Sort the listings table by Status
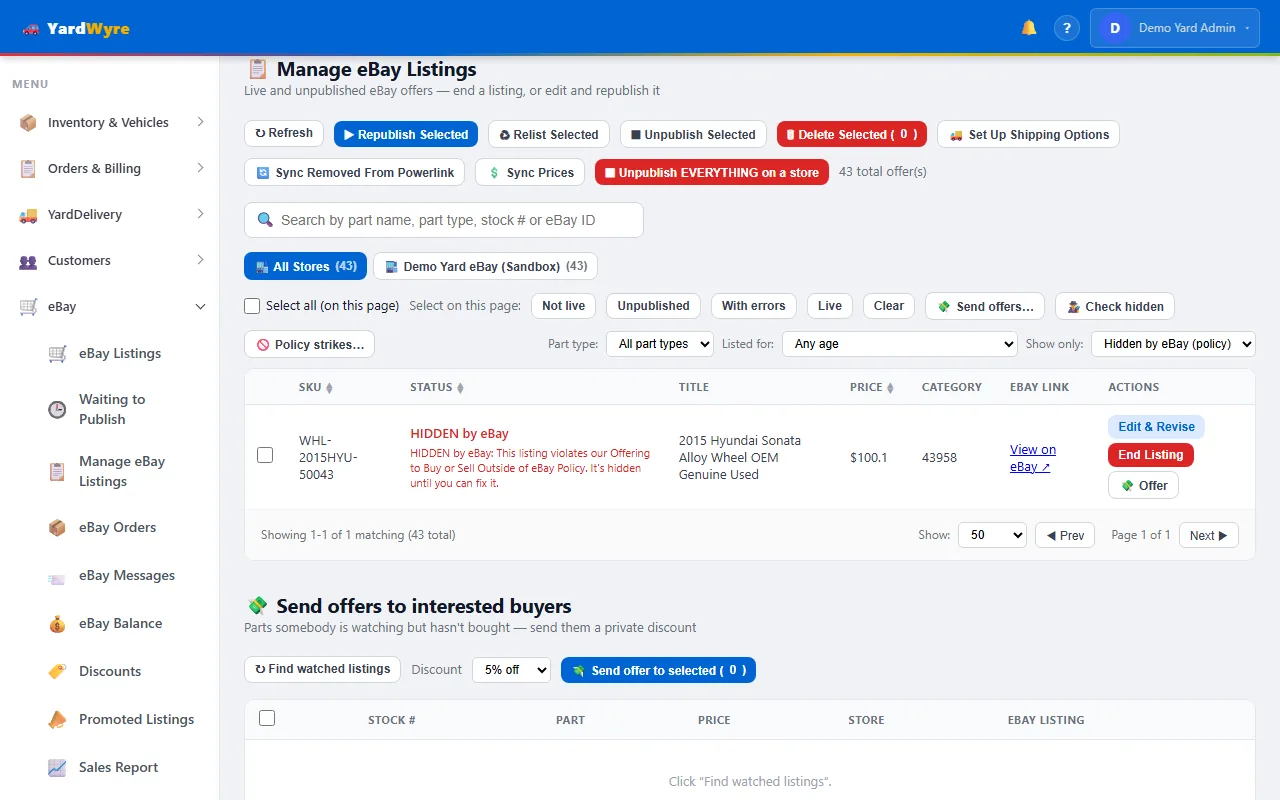The image size is (1280, 800). (437, 387)
